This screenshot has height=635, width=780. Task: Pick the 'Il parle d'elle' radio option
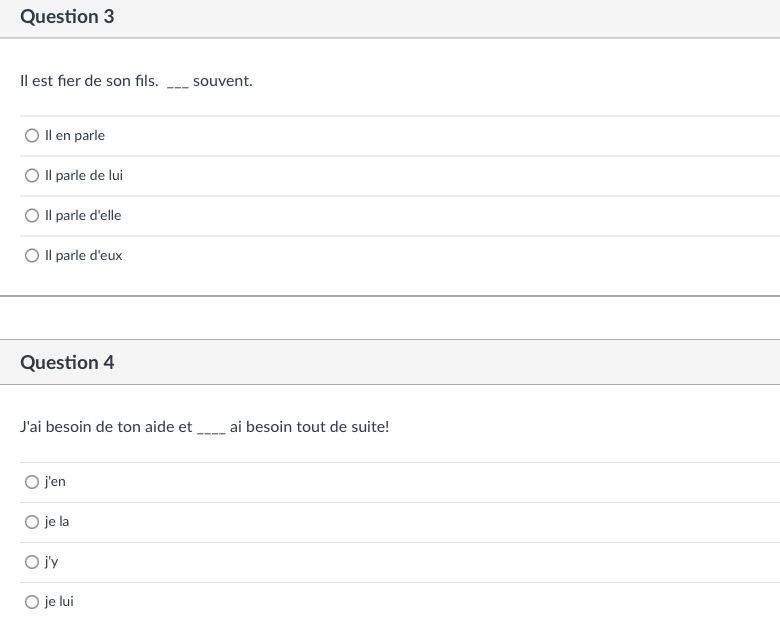(x=32, y=215)
